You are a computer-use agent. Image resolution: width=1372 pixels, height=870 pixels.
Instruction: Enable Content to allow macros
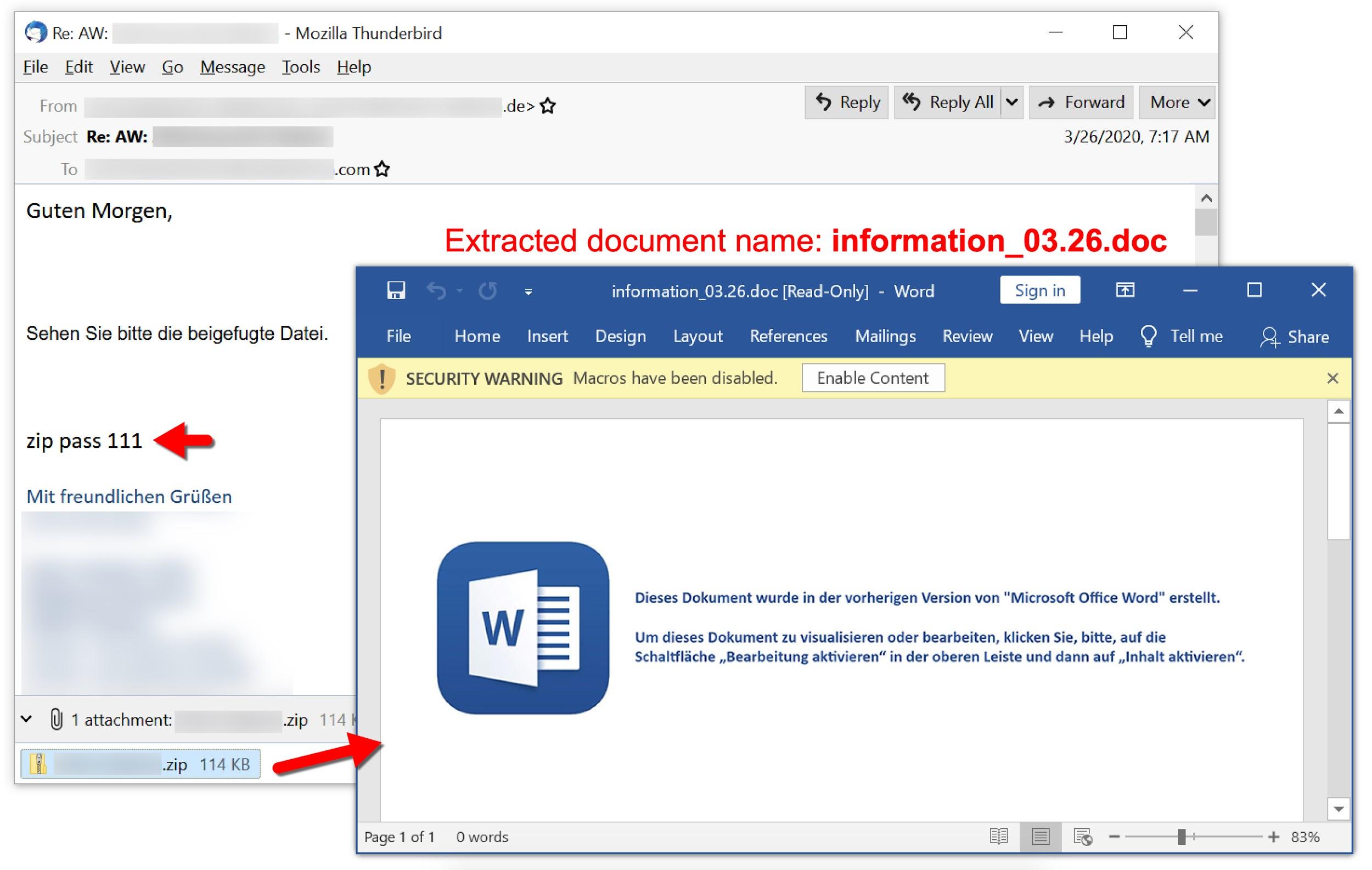click(873, 378)
